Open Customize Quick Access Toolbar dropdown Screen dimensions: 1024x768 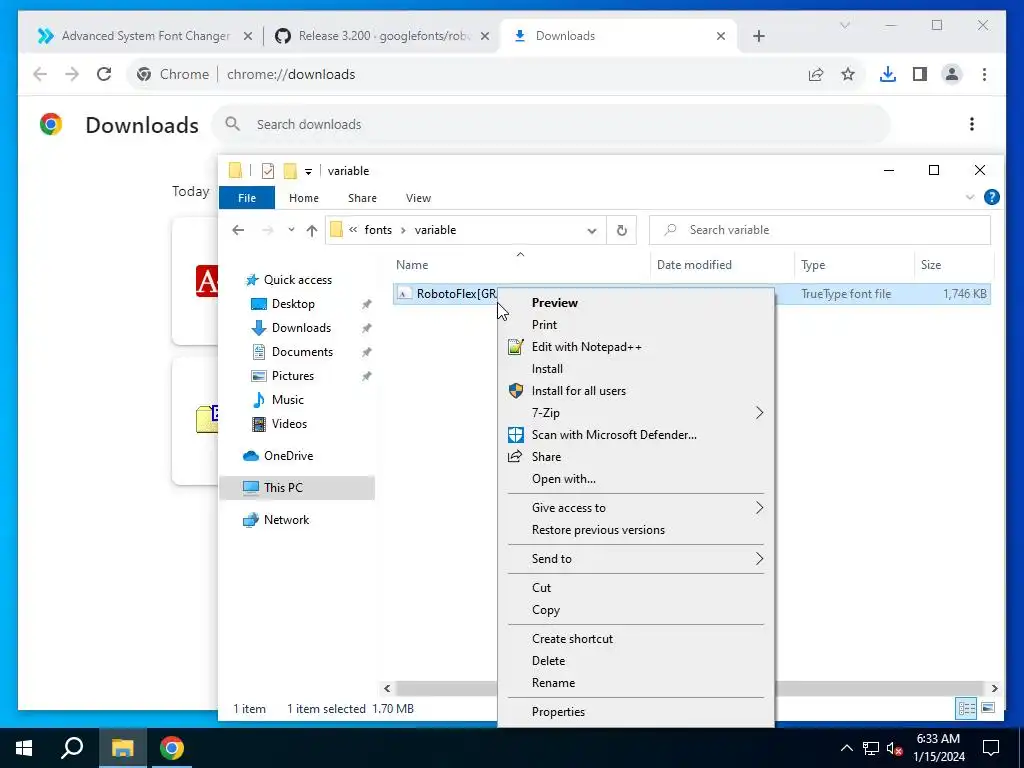(x=308, y=171)
